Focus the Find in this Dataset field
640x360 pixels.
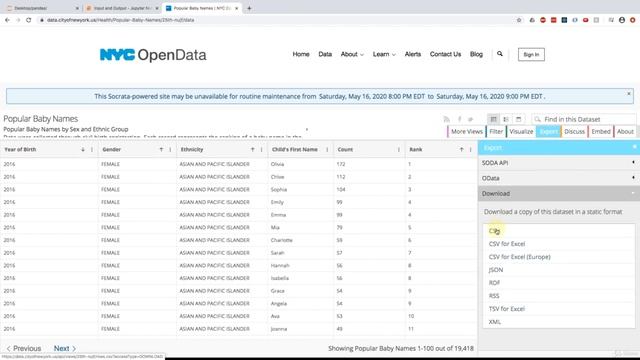(584, 119)
